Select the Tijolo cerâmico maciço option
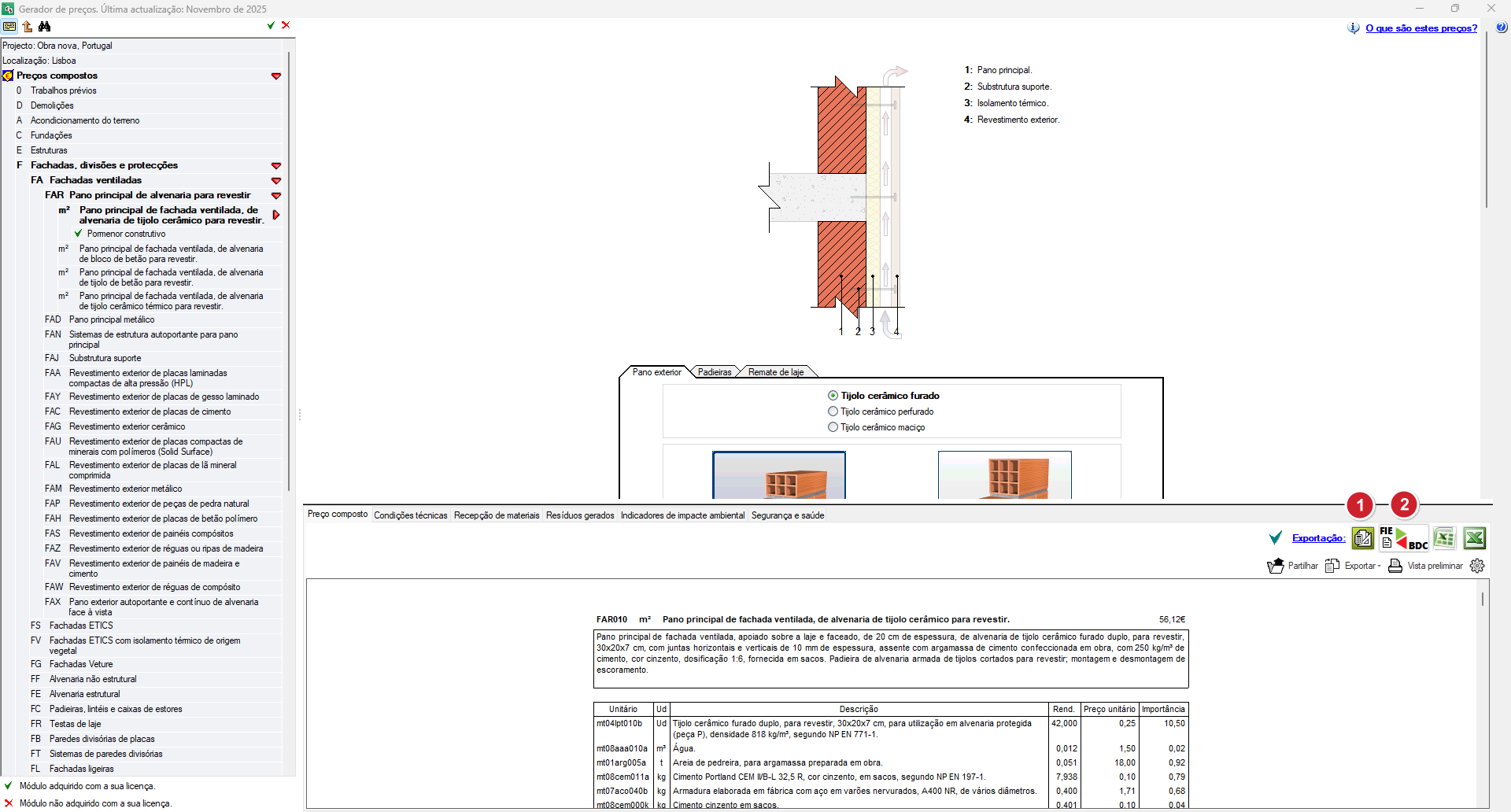The width and height of the screenshot is (1511, 812). click(833, 427)
